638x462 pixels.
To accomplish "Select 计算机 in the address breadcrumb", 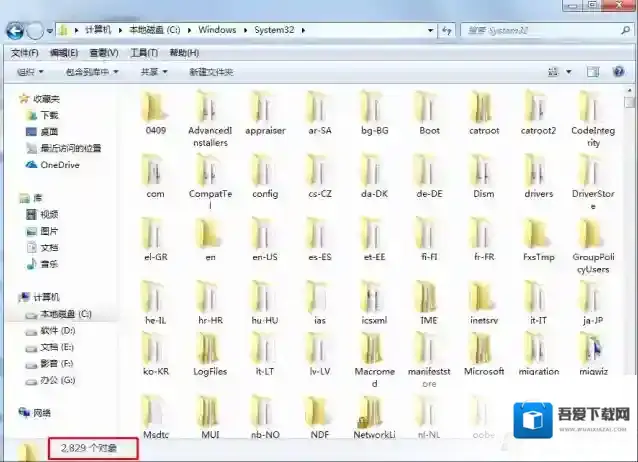I will [98, 30].
